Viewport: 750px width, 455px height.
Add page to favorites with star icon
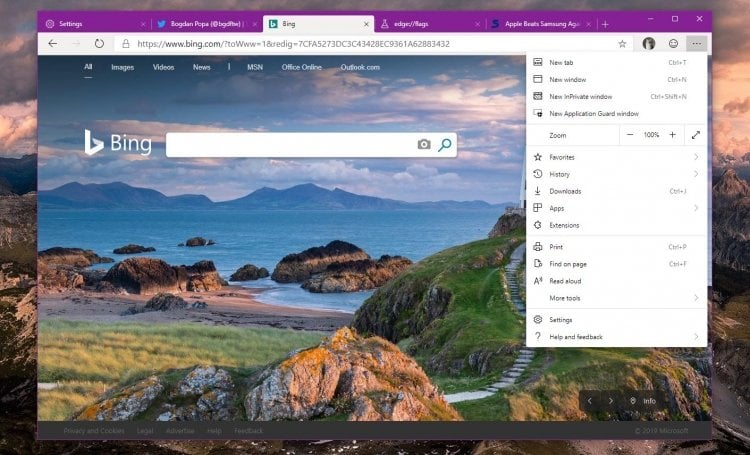[x=622, y=44]
